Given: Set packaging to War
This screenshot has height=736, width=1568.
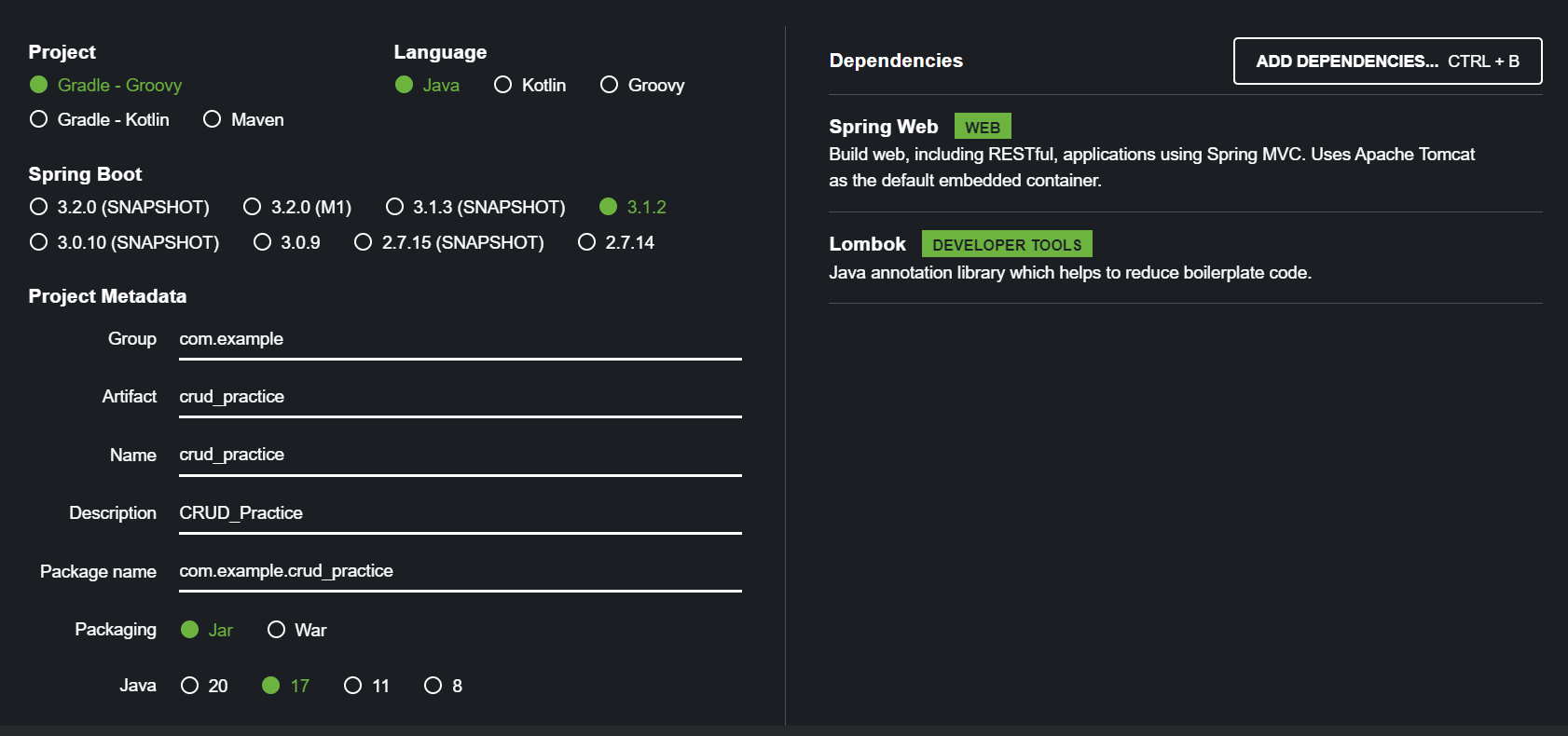Looking at the screenshot, I should tap(297, 630).
